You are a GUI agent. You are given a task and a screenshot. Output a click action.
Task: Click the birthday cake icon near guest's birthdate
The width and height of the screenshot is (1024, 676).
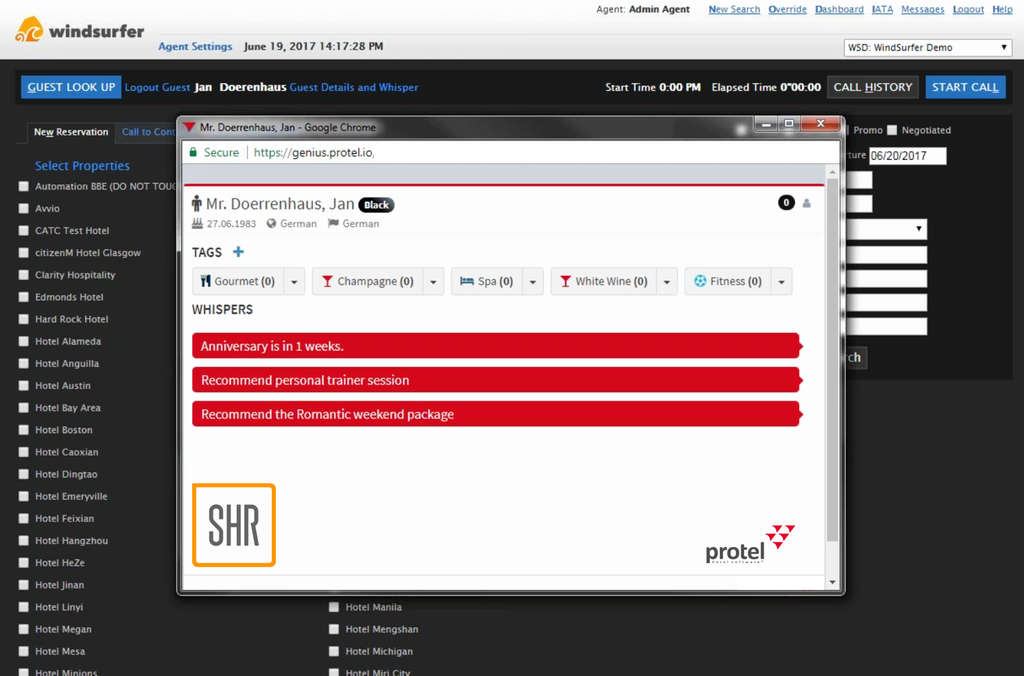coord(196,223)
